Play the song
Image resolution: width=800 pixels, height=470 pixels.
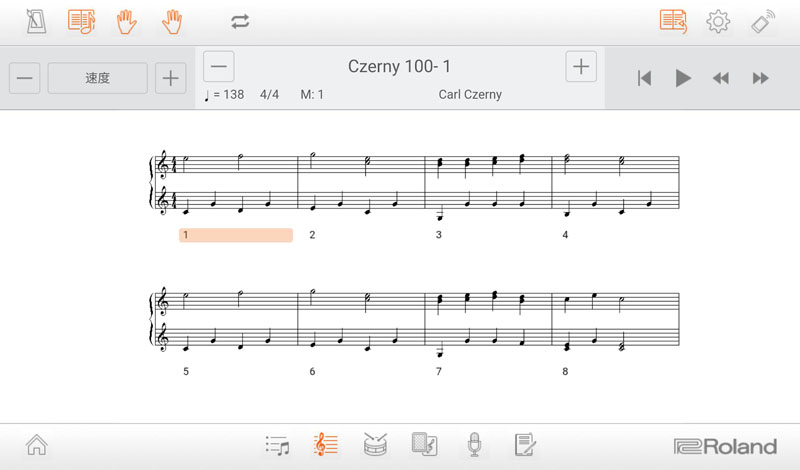683,78
